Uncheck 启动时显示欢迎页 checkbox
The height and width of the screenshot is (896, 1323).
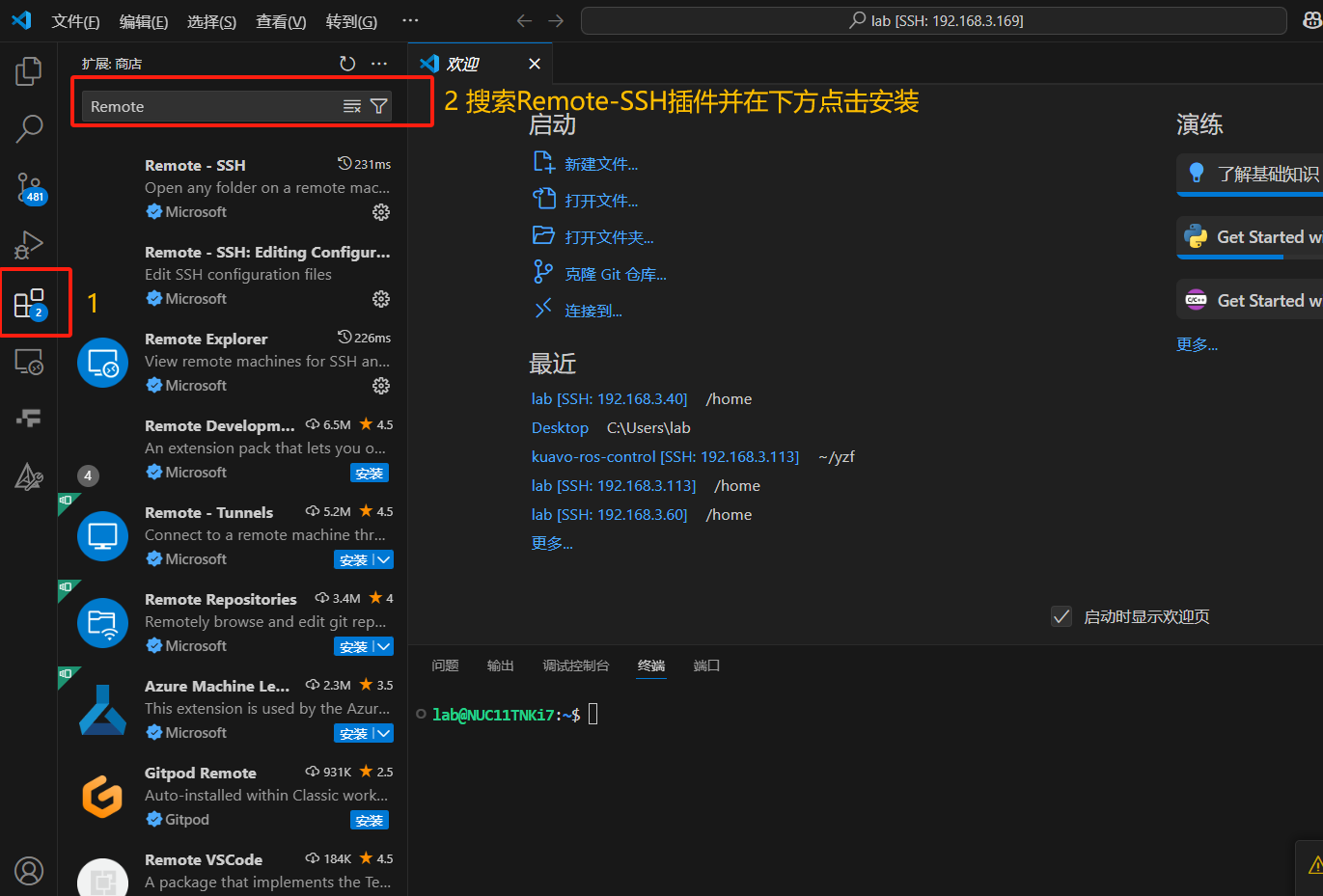[x=1061, y=615]
